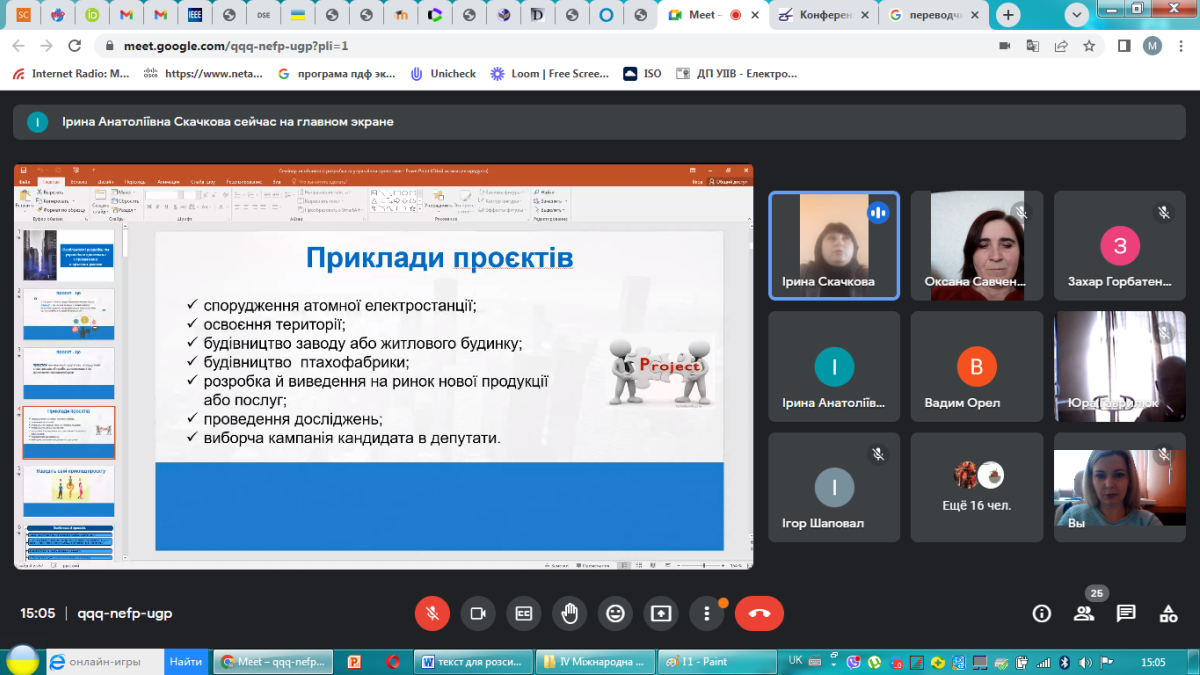Image resolution: width=1200 pixels, height=675 pixels.
Task: Open the chat with everyone panel
Action: click(x=1126, y=613)
